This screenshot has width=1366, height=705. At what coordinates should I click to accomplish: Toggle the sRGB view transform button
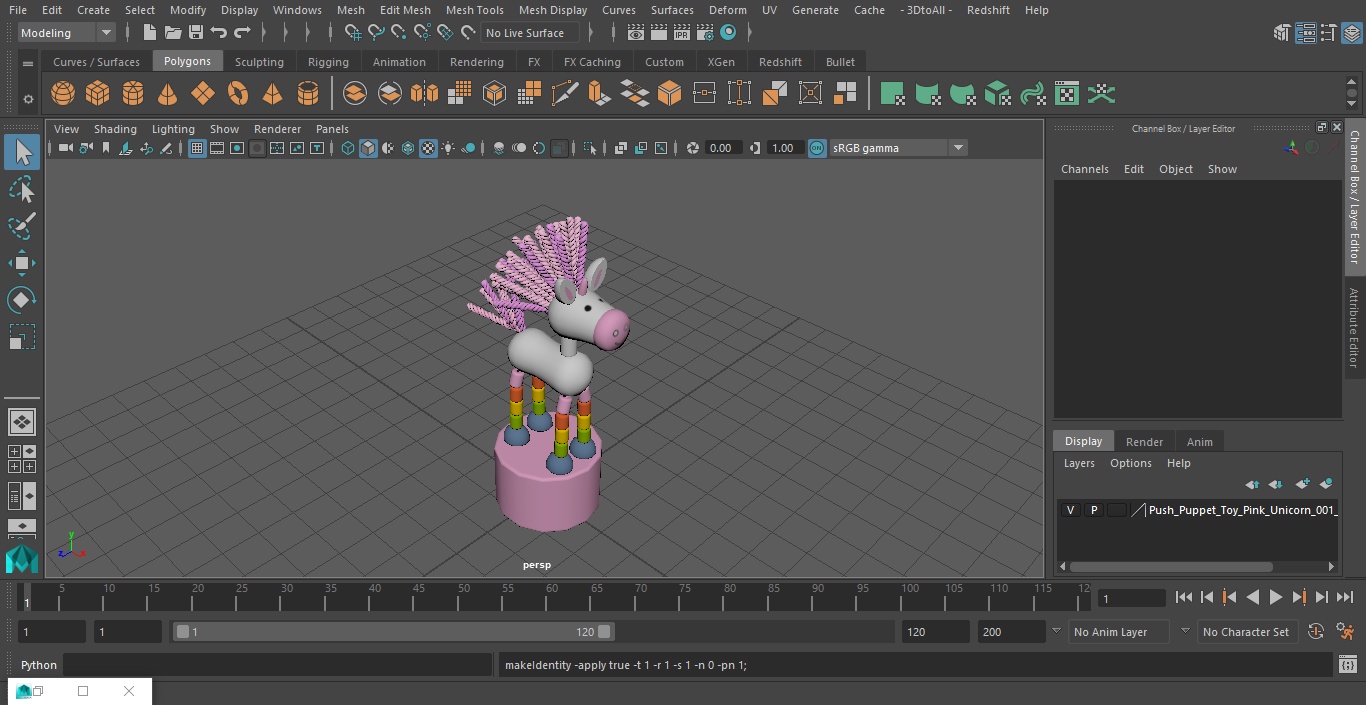pyautogui.click(x=817, y=148)
